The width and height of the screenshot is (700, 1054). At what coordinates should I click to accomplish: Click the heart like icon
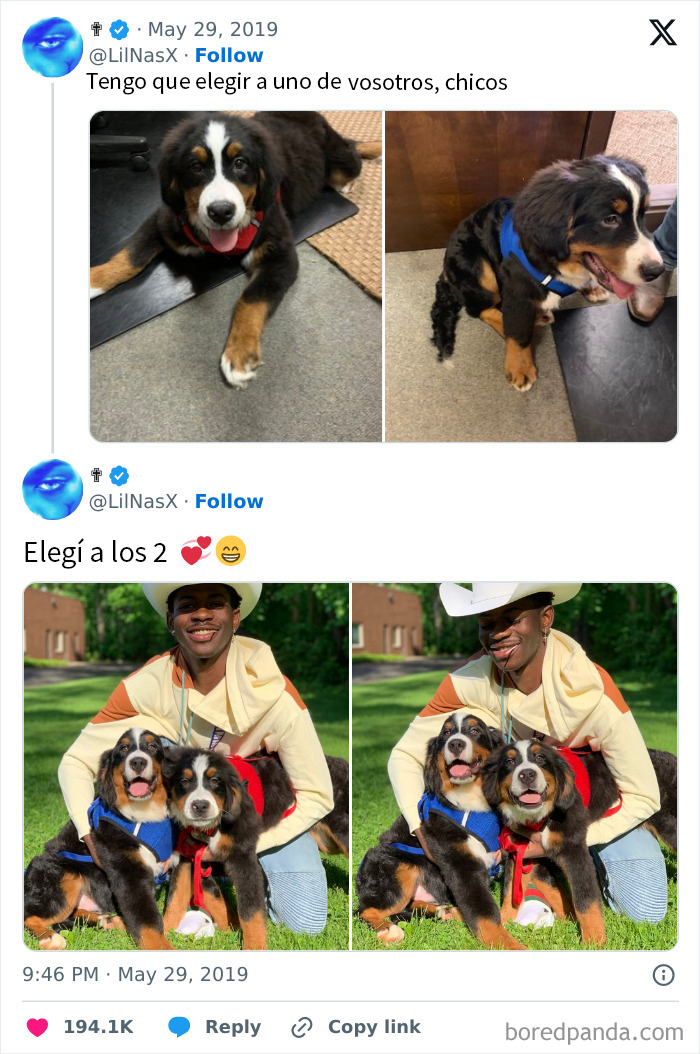pos(38,1027)
